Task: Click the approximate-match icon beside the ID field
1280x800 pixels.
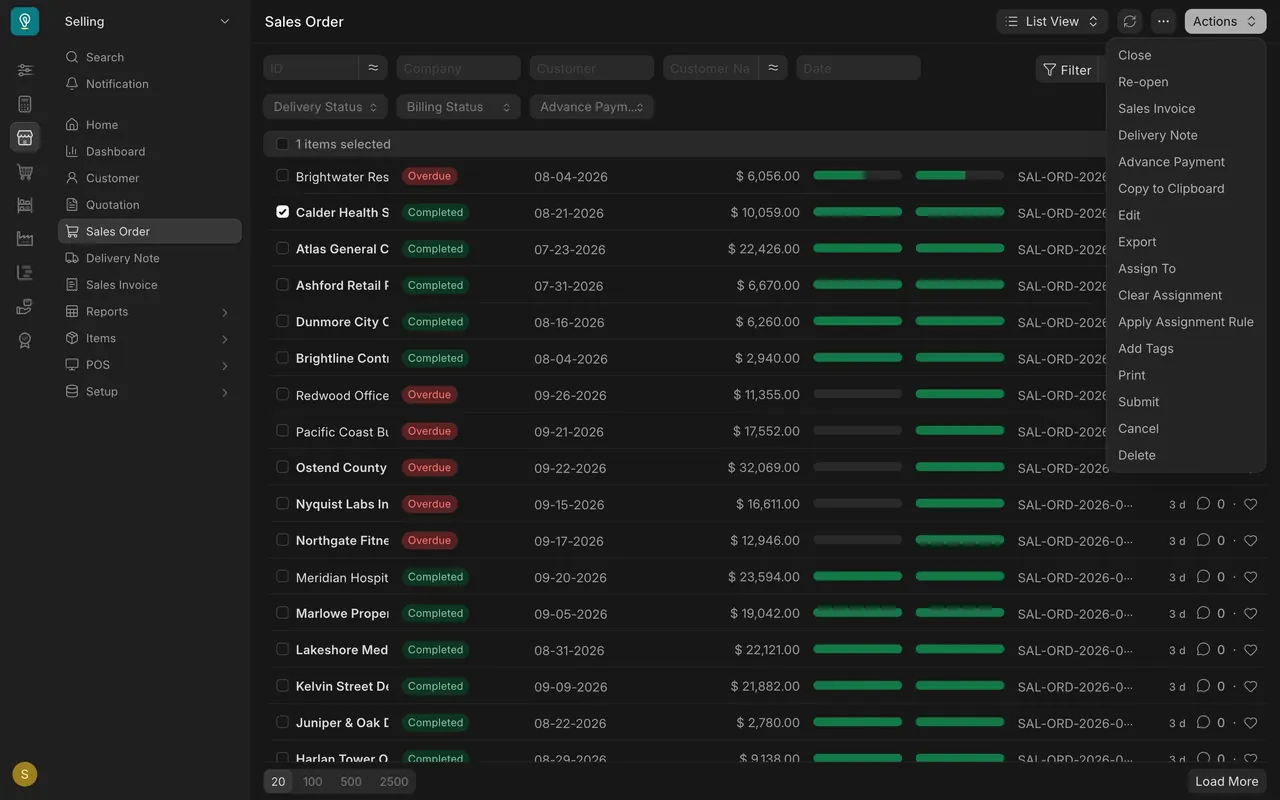Action: coord(373,68)
